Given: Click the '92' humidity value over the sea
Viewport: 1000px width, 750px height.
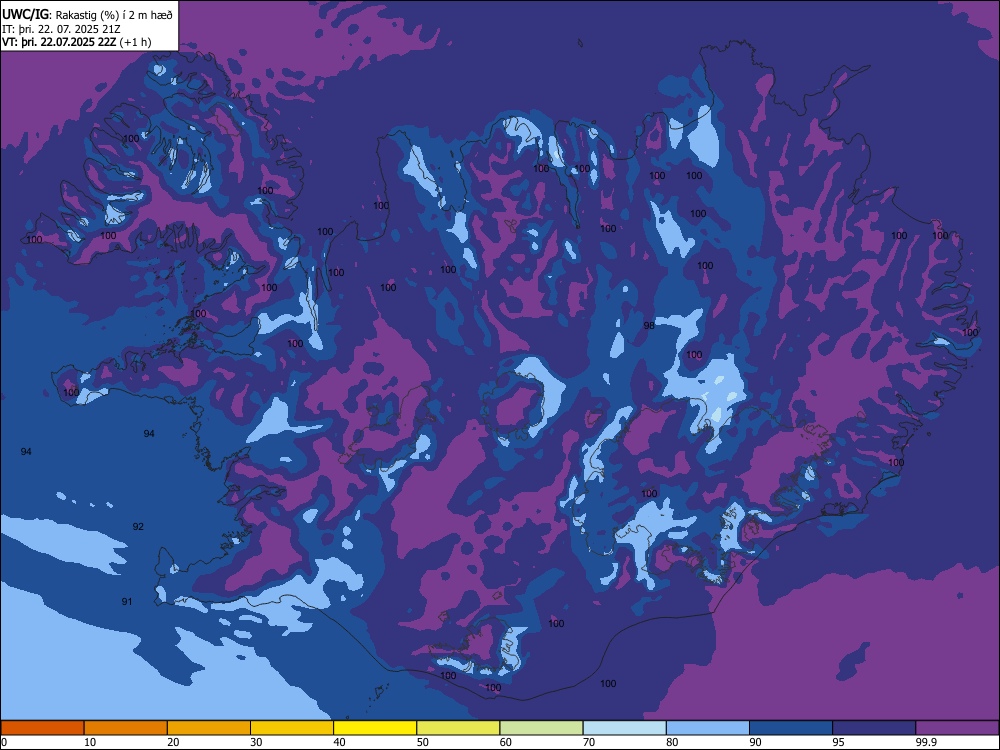Looking at the screenshot, I should (138, 527).
